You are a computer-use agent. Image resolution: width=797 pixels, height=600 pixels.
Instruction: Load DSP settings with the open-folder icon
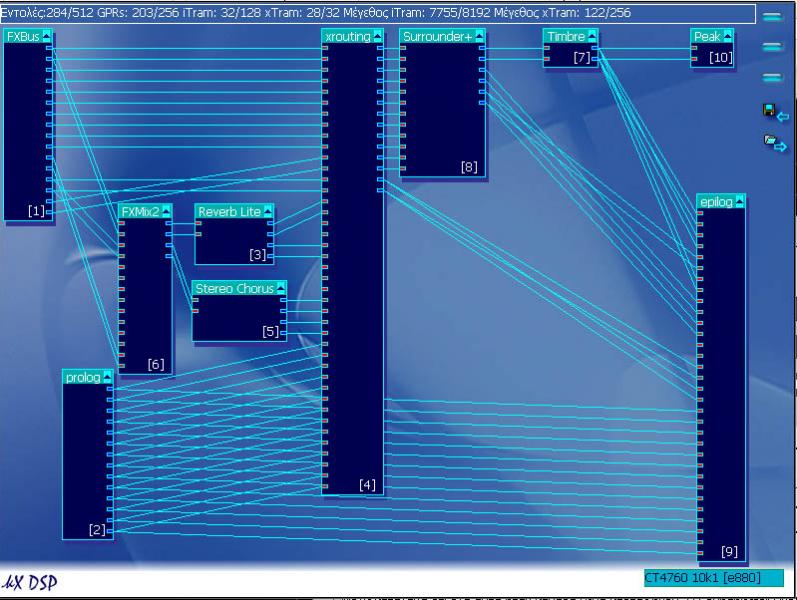pos(775,143)
